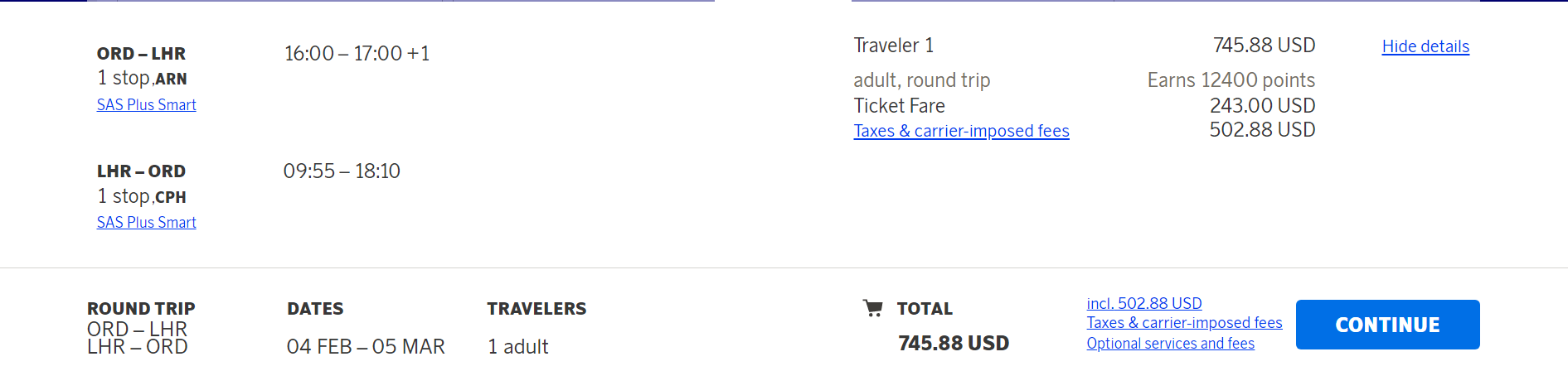The width and height of the screenshot is (1568, 371).
Task: Select the Traveler 1 label
Action: coord(894,46)
